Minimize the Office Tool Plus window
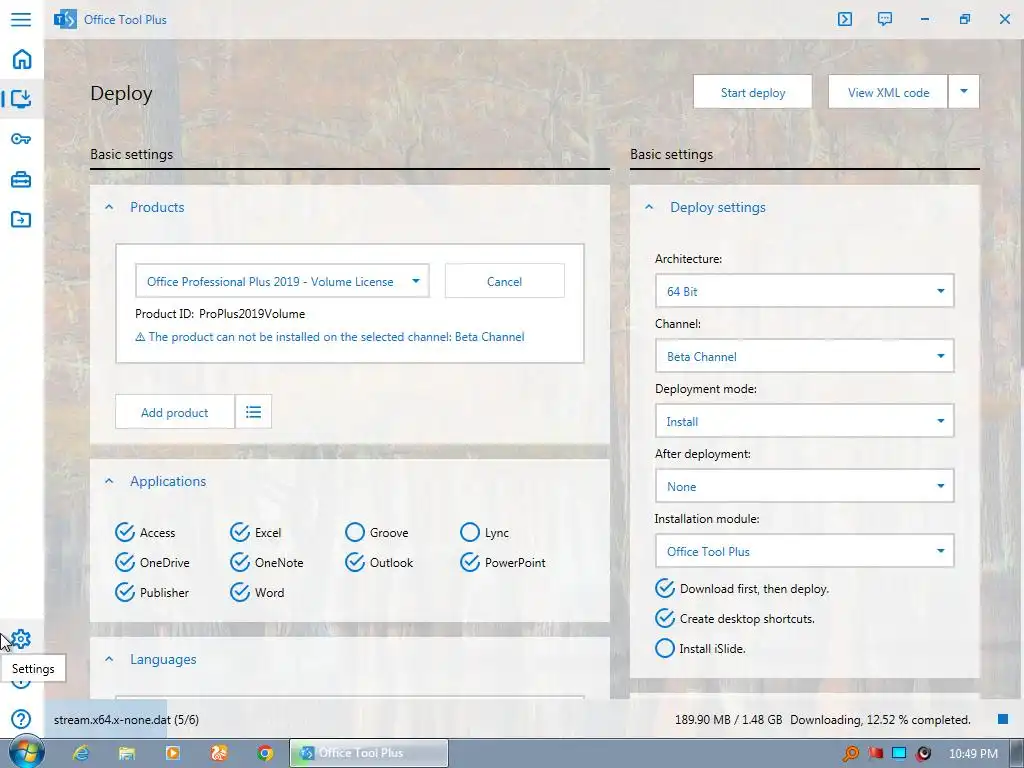 point(925,19)
